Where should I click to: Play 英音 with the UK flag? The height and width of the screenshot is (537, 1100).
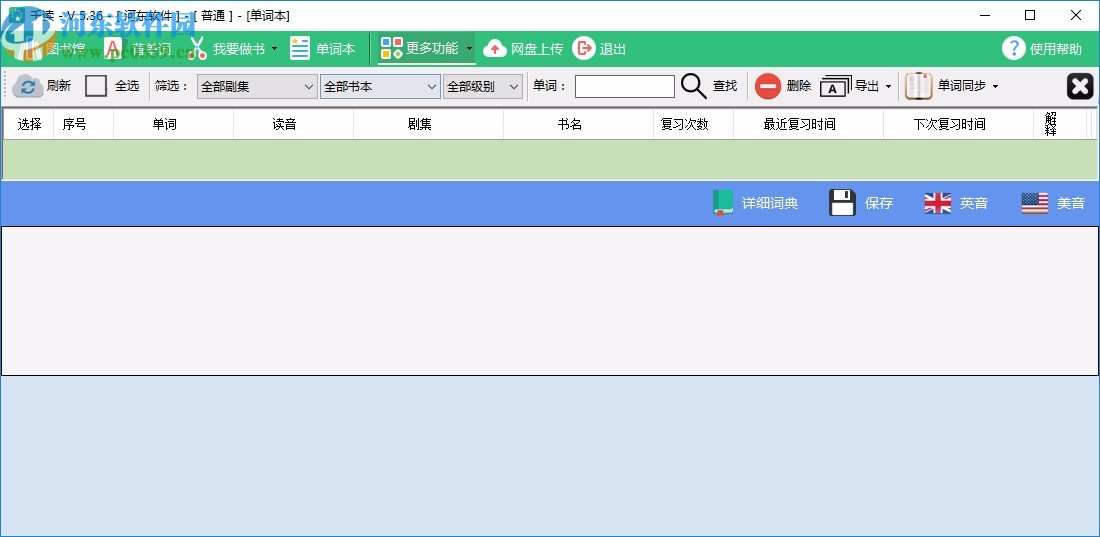point(937,203)
